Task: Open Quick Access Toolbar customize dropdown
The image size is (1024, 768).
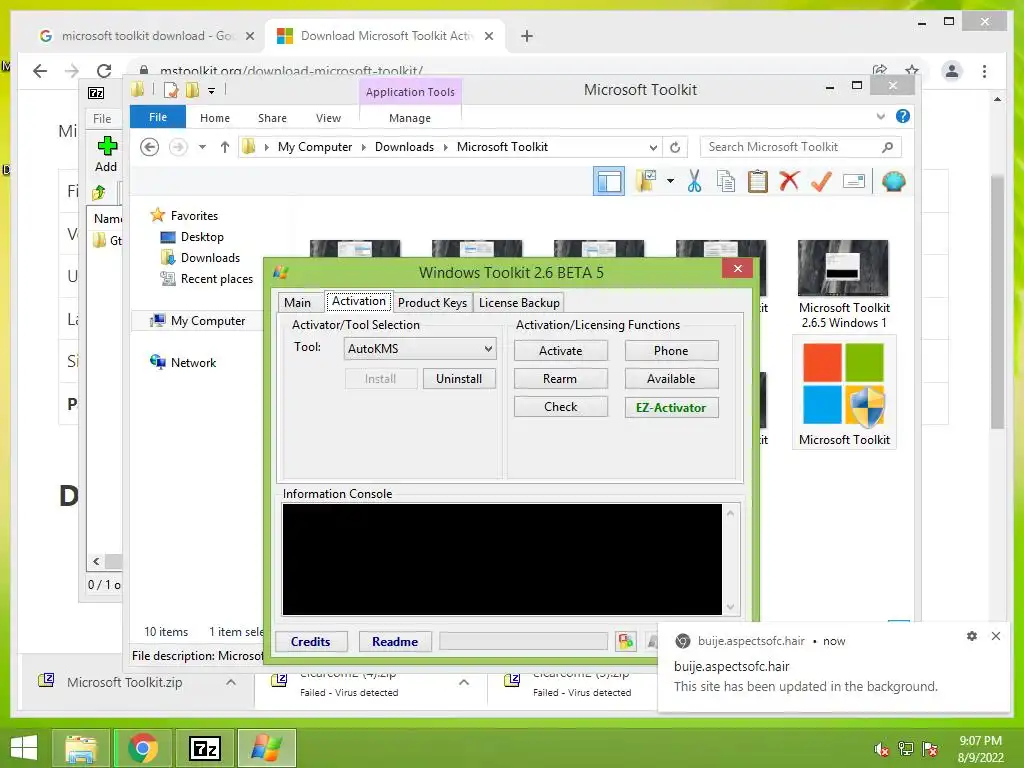Action: tap(212, 91)
